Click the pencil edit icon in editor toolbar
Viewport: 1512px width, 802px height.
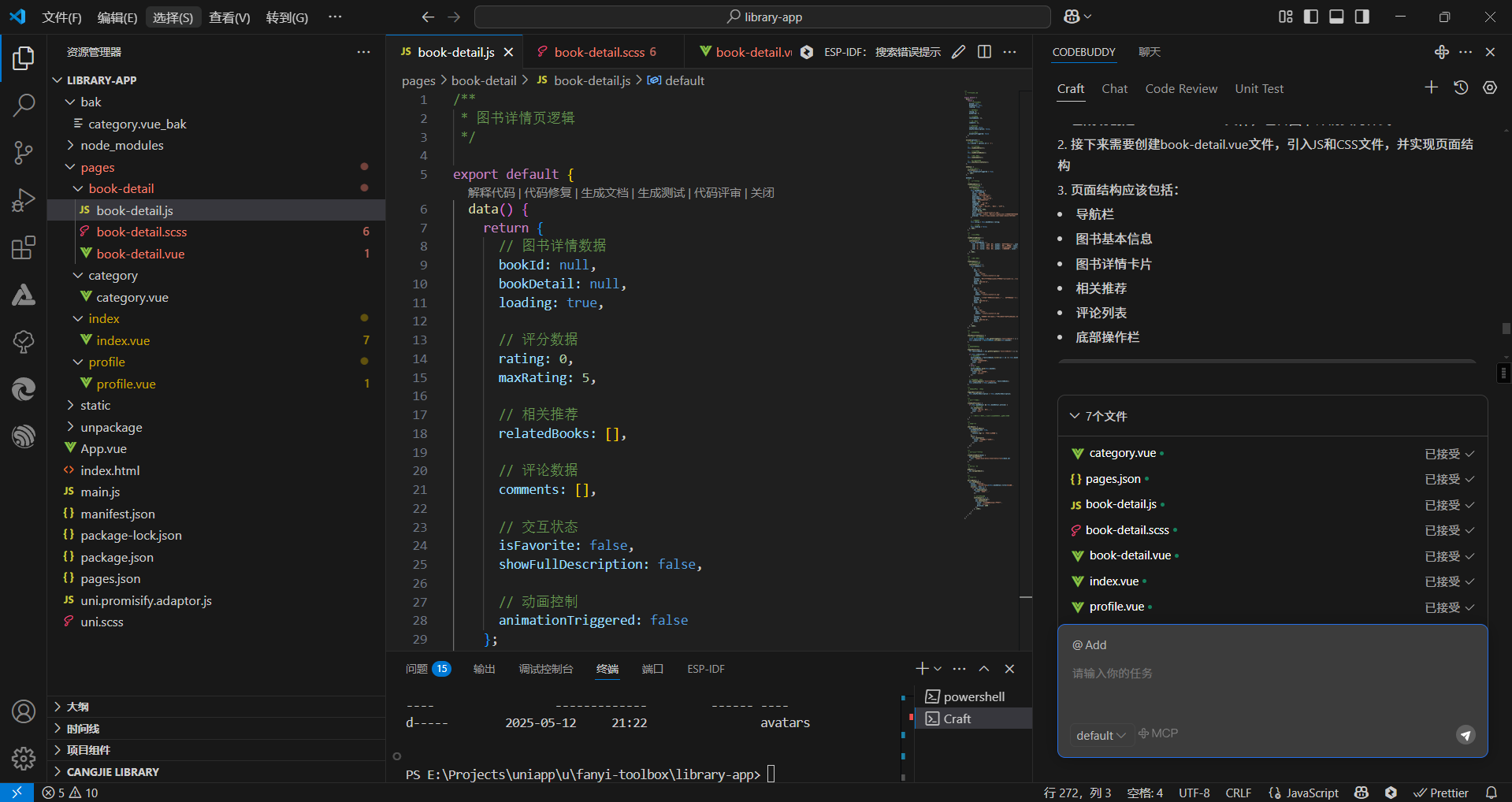tap(958, 52)
